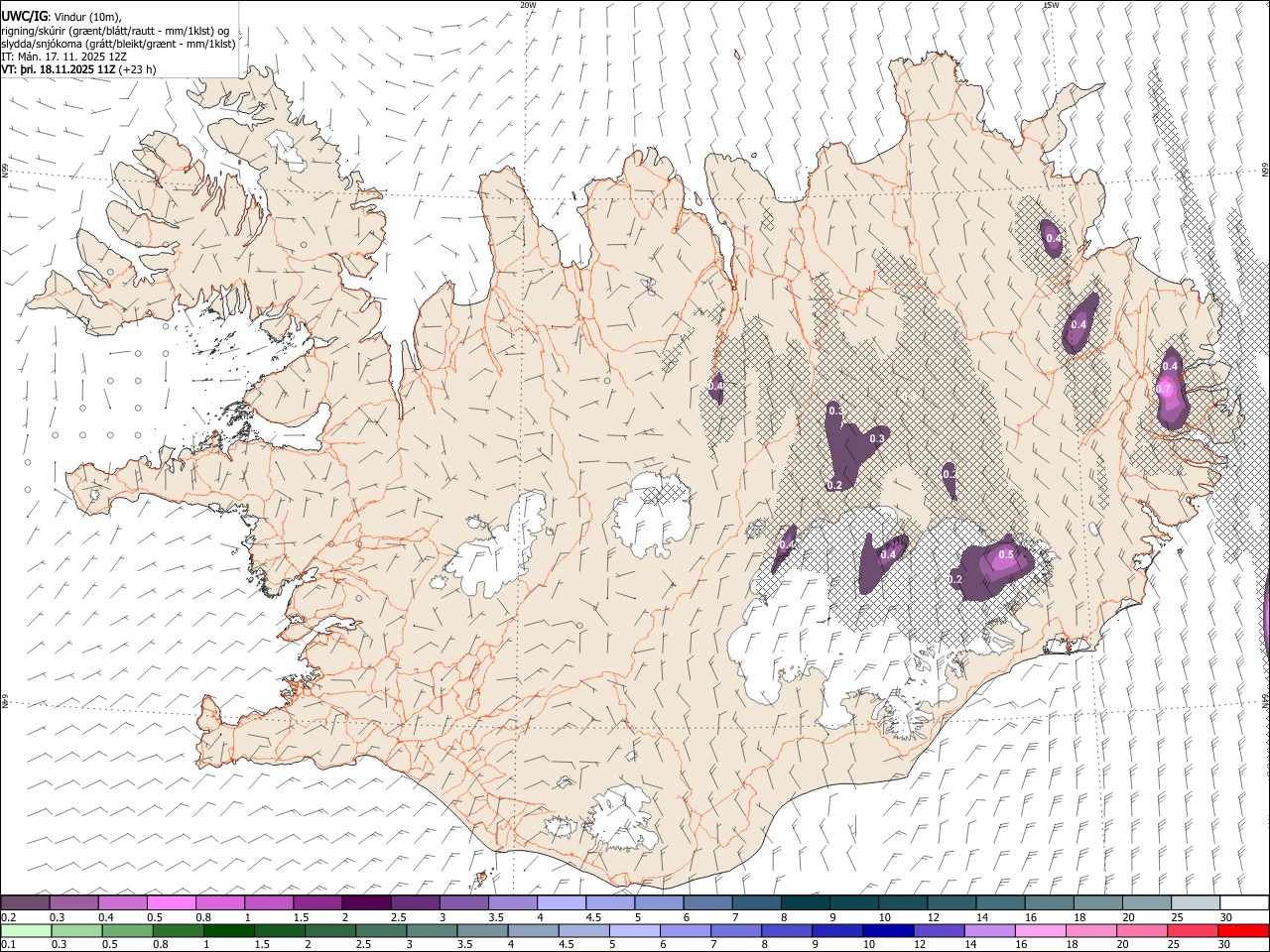Screen dimensions: 1270x952
Task: Pick the upper-row 12 teal-grey swatch
Action: [x=951, y=903]
